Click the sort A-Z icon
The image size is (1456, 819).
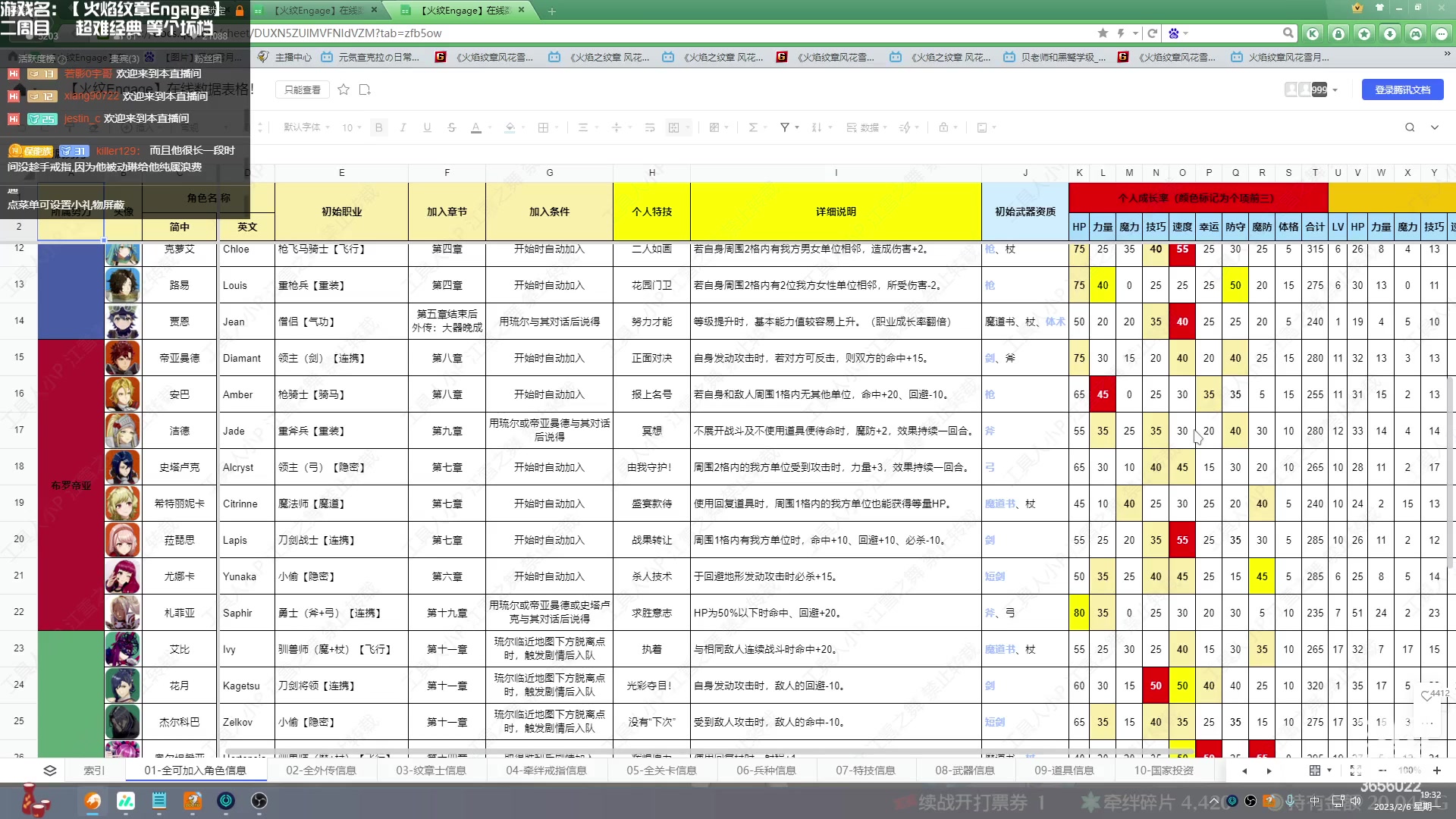[817, 127]
